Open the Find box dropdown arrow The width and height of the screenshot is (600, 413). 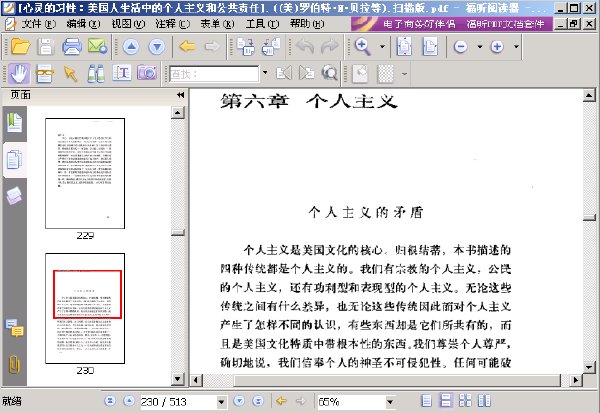pos(265,73)
